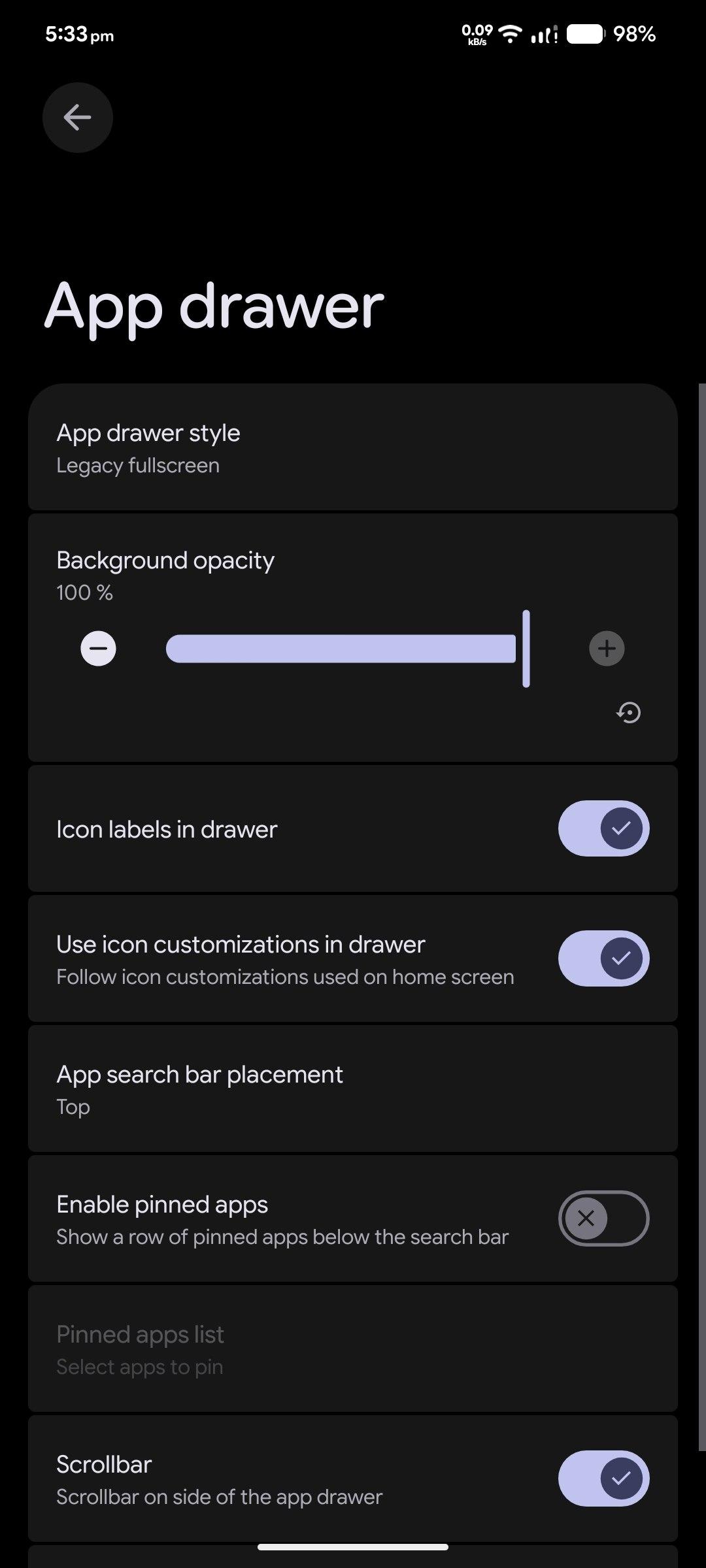Viewport: 706px width, 1568px height.
Task: Tap the network speed indicator
Action: [477, 34]
